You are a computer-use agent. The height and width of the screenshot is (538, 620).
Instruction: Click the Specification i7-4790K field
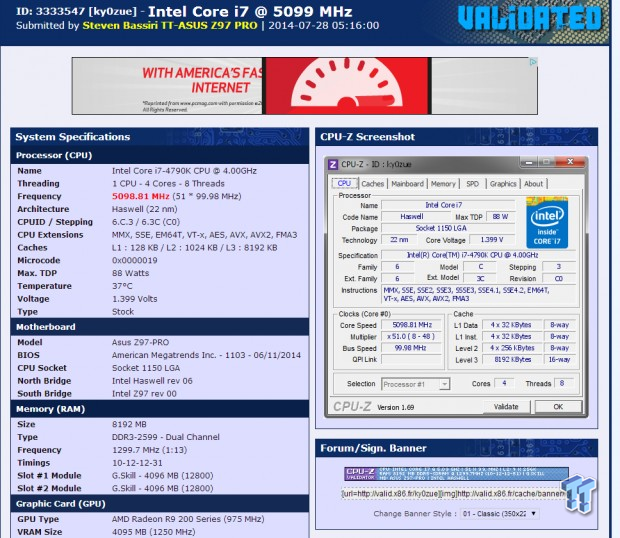click(478, 255)
